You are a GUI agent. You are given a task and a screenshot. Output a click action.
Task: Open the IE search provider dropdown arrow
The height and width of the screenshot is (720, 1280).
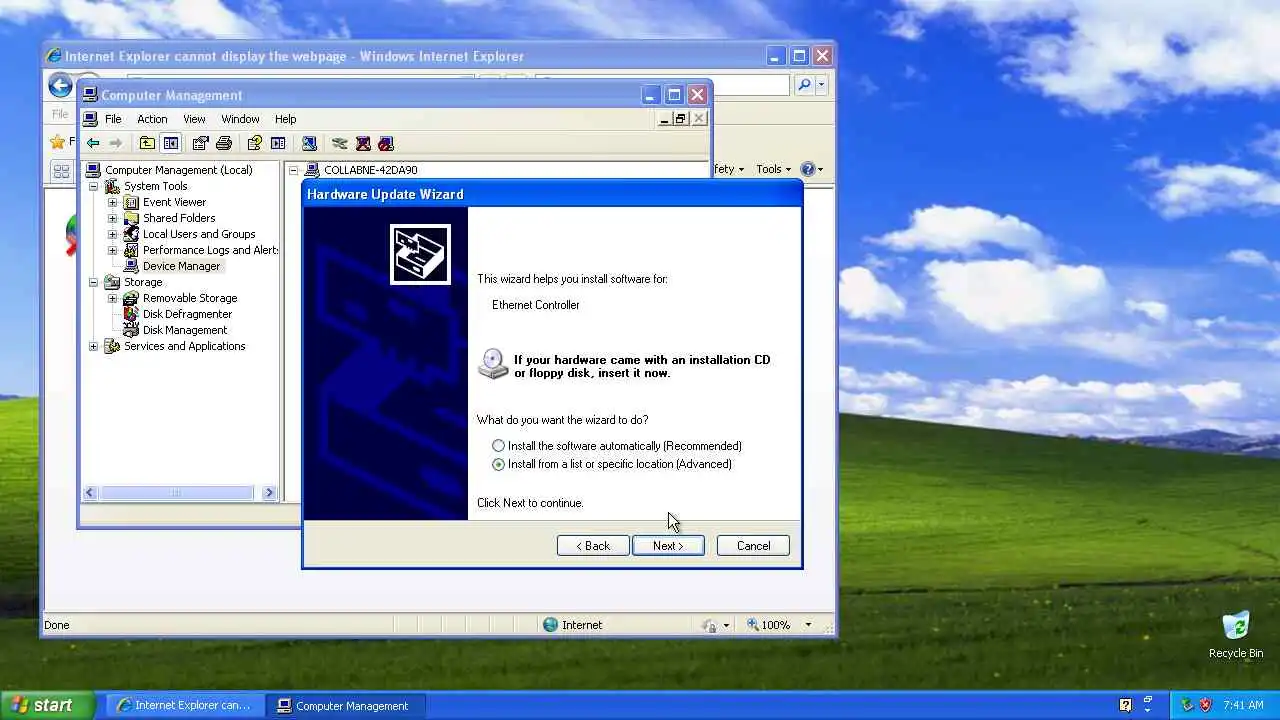point(822,85)
